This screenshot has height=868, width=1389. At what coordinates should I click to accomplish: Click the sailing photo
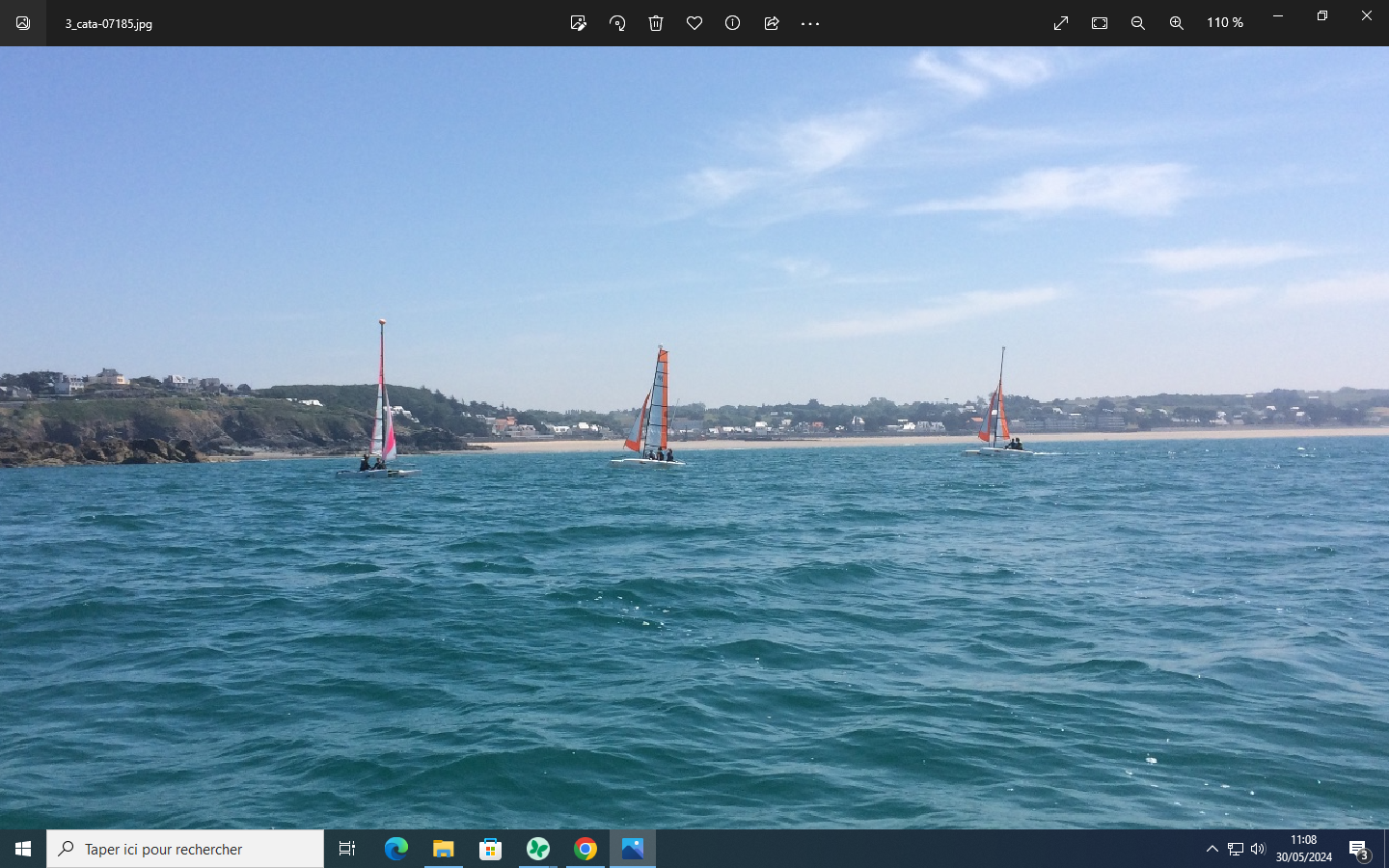pyautogui.click(x=694, y=438)
